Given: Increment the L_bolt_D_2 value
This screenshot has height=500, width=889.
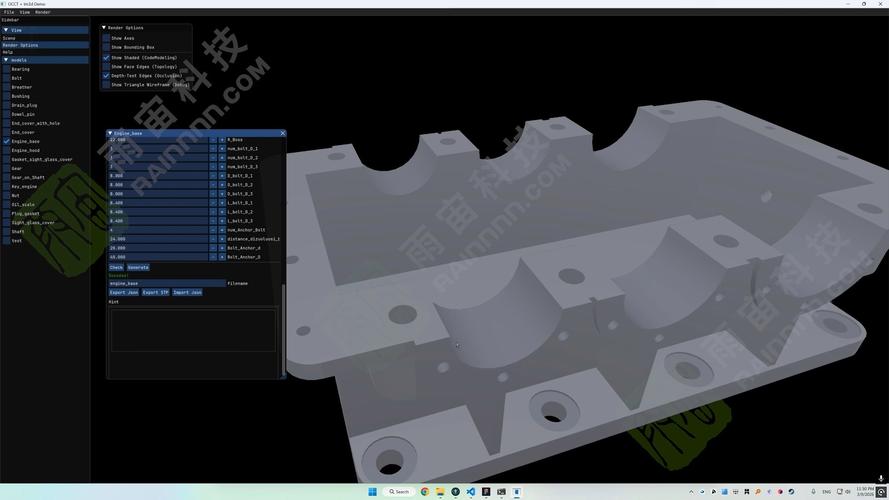Looking at the screenshot, I should tap(222, 212).
